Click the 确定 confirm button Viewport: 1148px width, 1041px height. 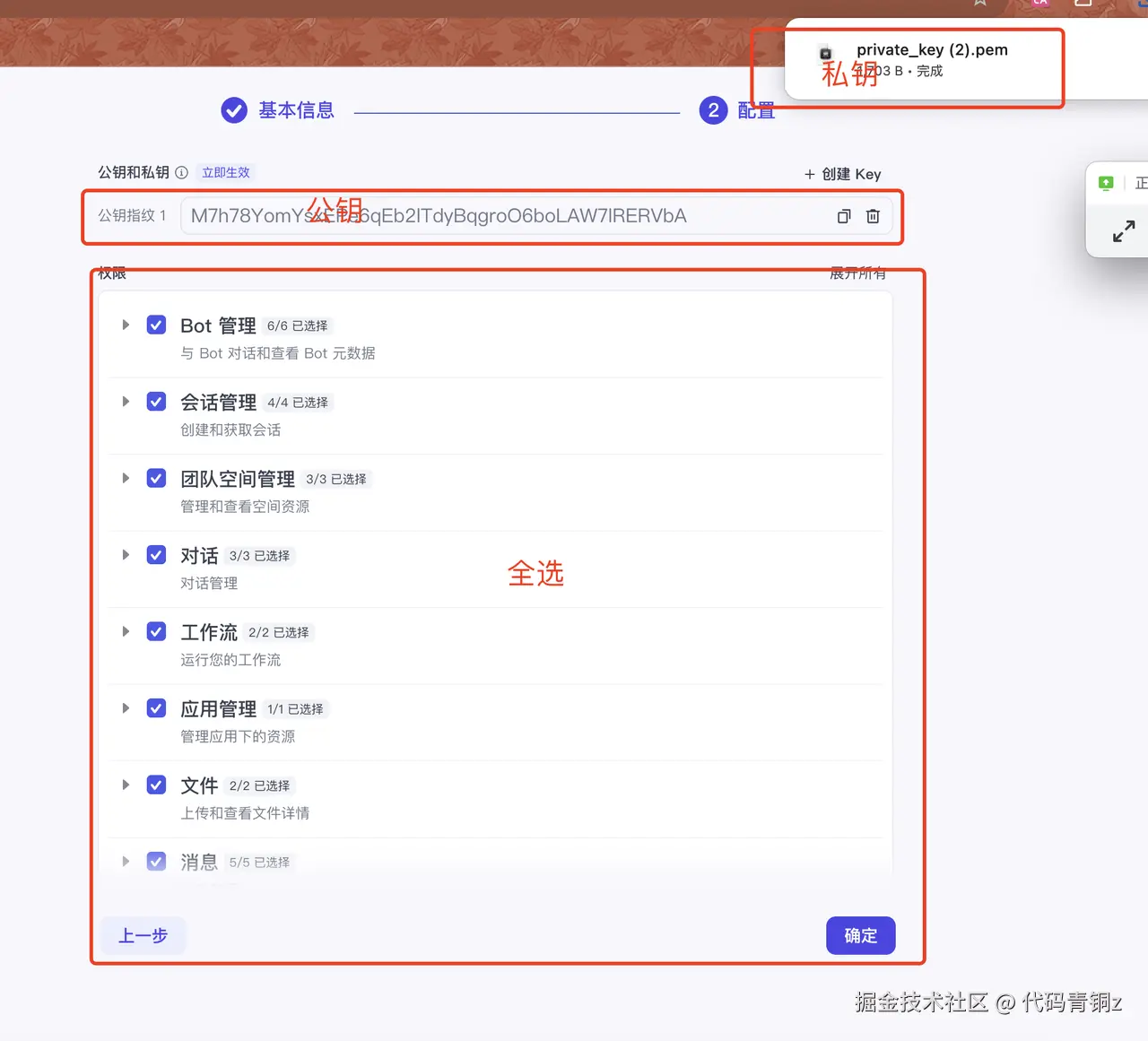point(861,935)
